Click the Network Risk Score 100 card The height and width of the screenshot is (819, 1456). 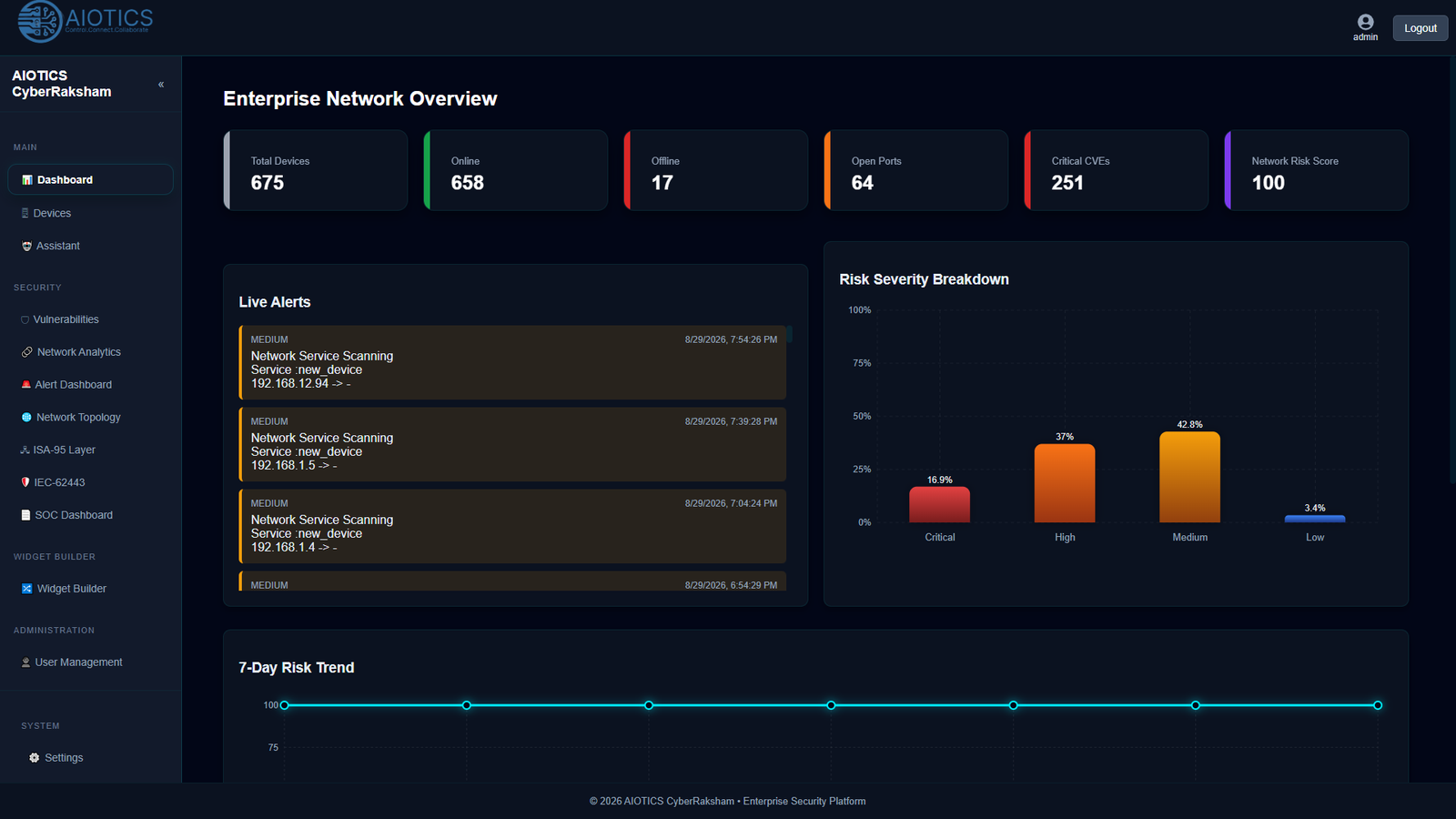point(1317,170)
